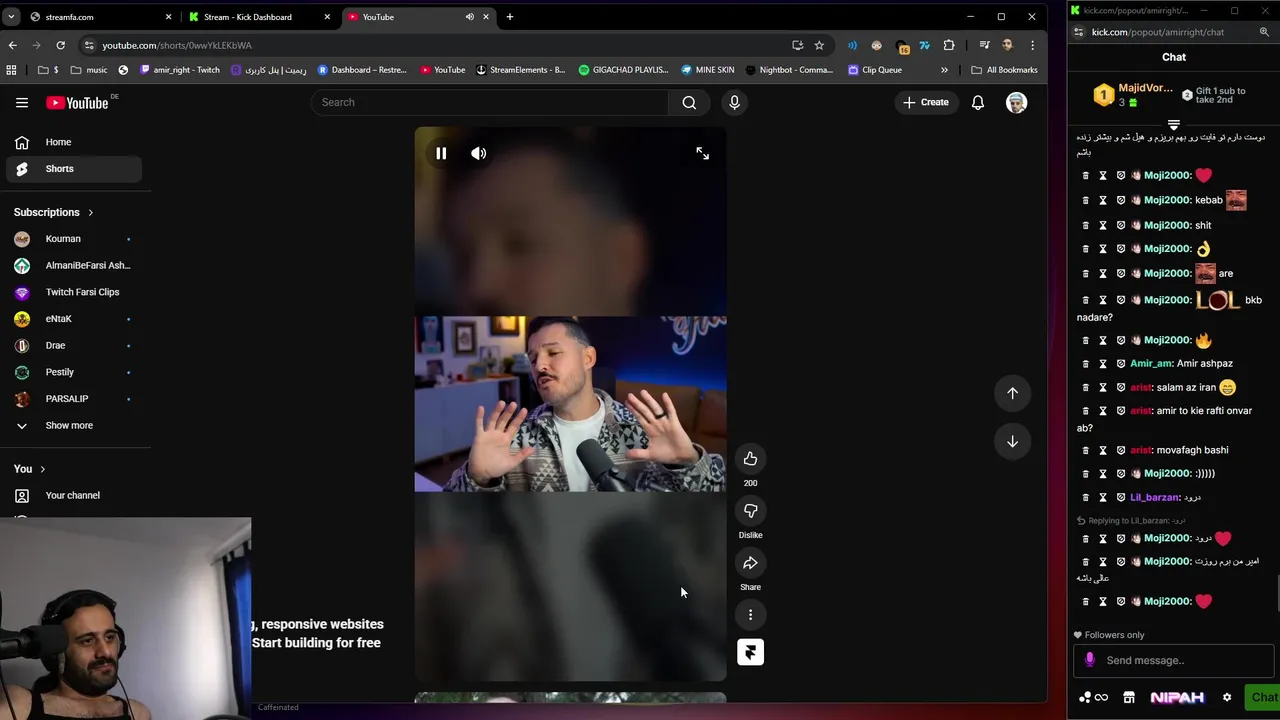This screenshot has width=1280, height=720.
Task: Show hidden bookmarks via double chevron
Action: pyautogui.click(x=944, y=70)
